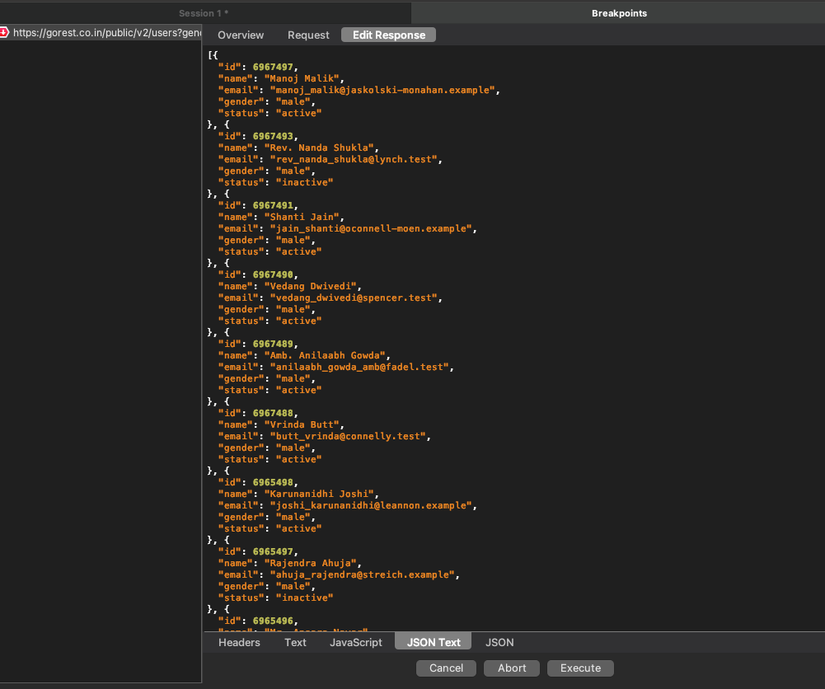Switch to the Overview tab
This screenshot has height=689, width=825.
(x=240, y=34)
